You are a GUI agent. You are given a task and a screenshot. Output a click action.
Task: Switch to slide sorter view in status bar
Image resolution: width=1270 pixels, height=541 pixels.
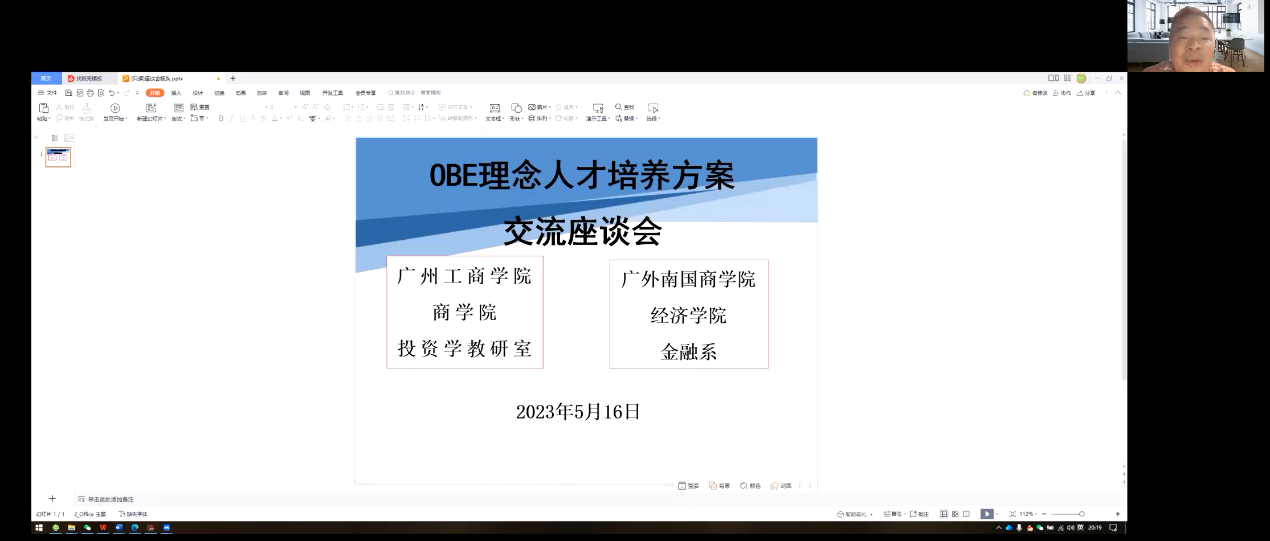click(955, 514)
